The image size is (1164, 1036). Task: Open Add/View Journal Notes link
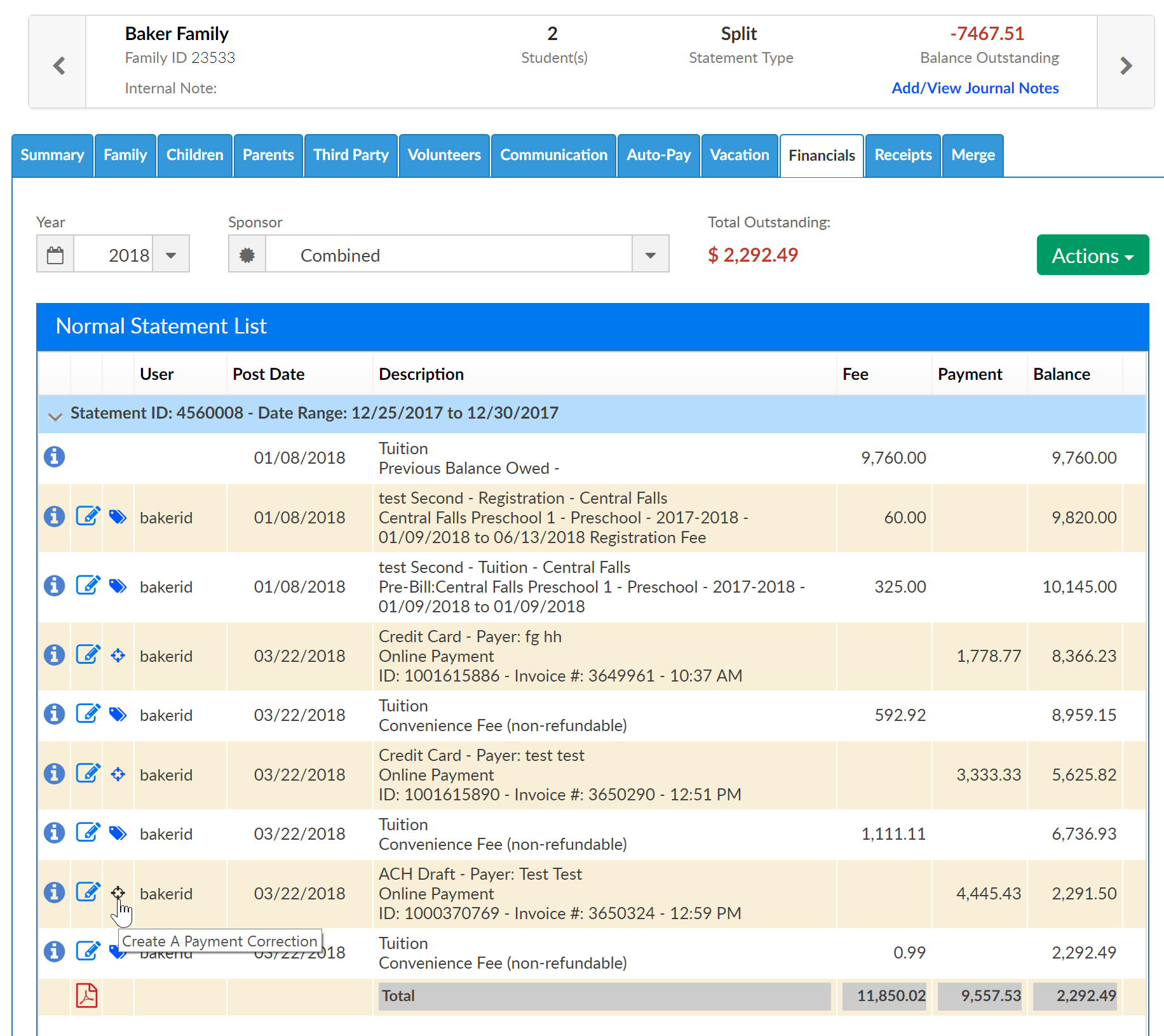pos(975,88)
